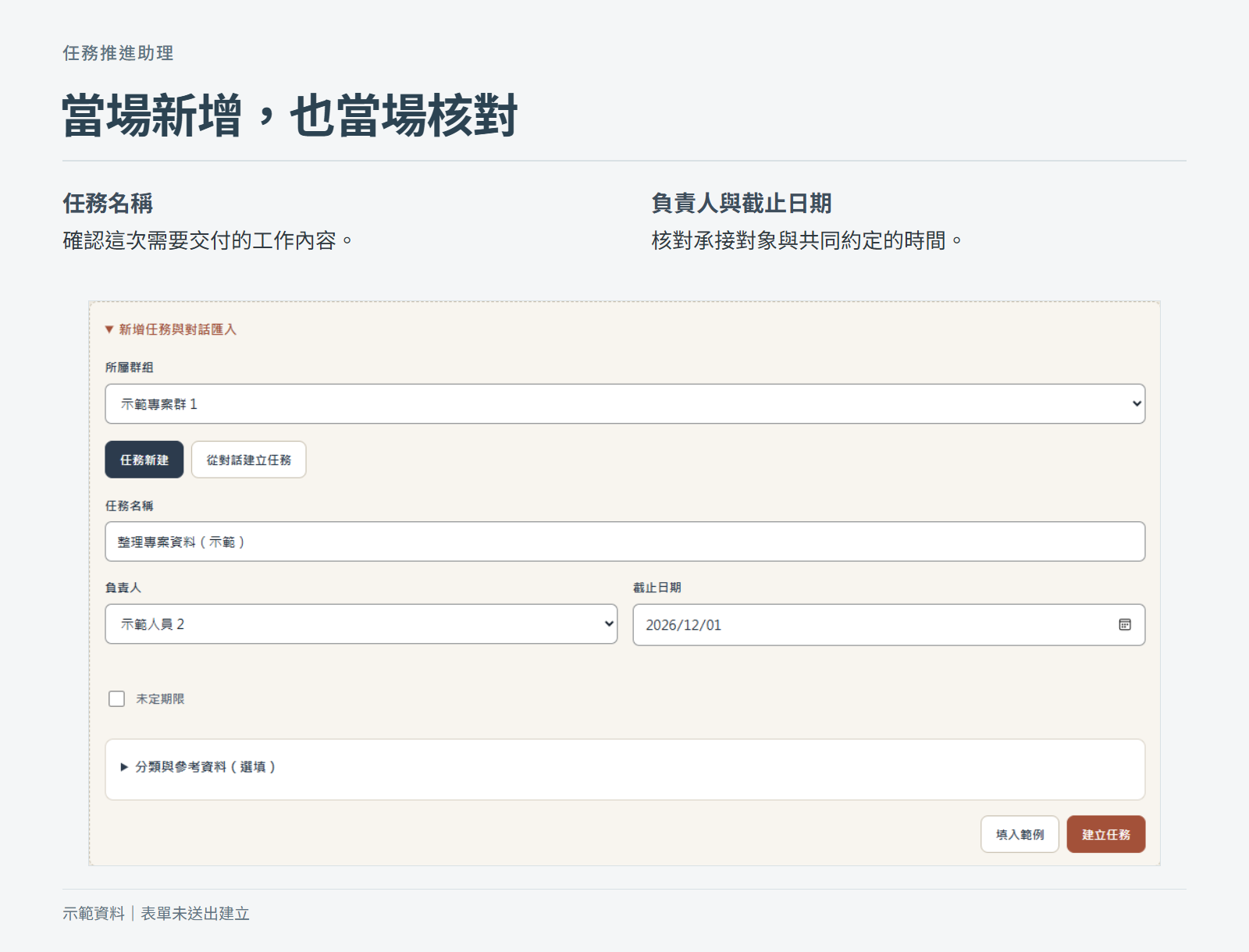Click the 任務推進助理 header text
The image size is (1249, 952).
pyautogui.click(x=118, y=53)
